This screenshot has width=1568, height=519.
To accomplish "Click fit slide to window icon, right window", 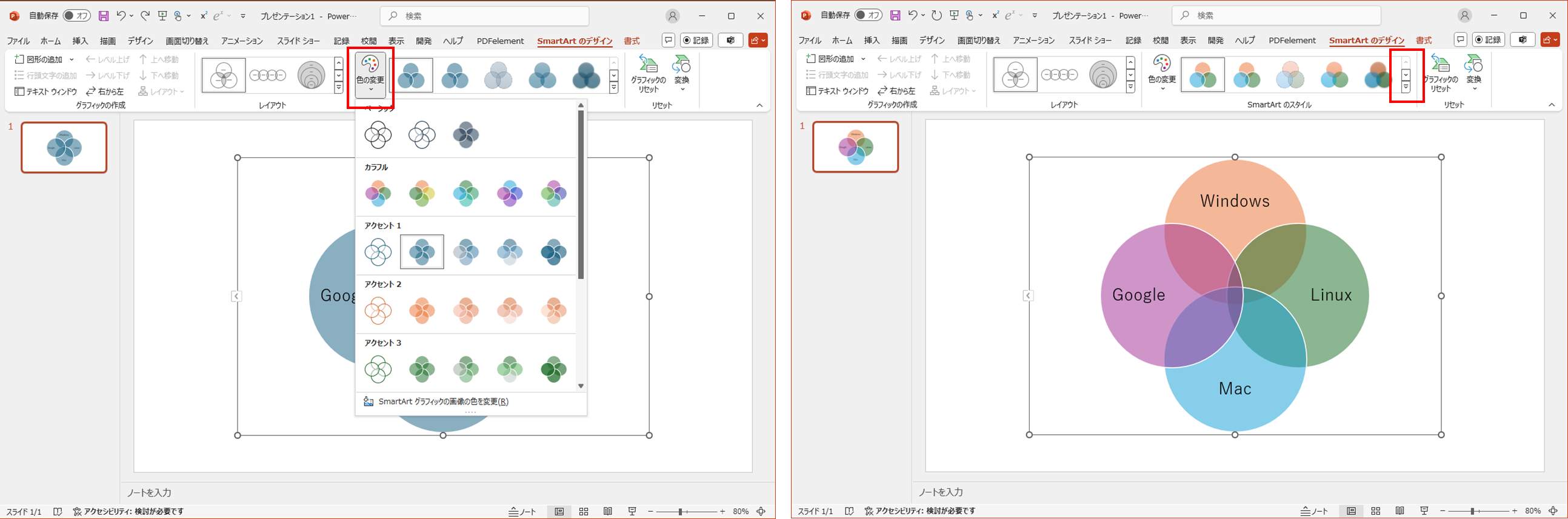I will tap(1553, 511).
